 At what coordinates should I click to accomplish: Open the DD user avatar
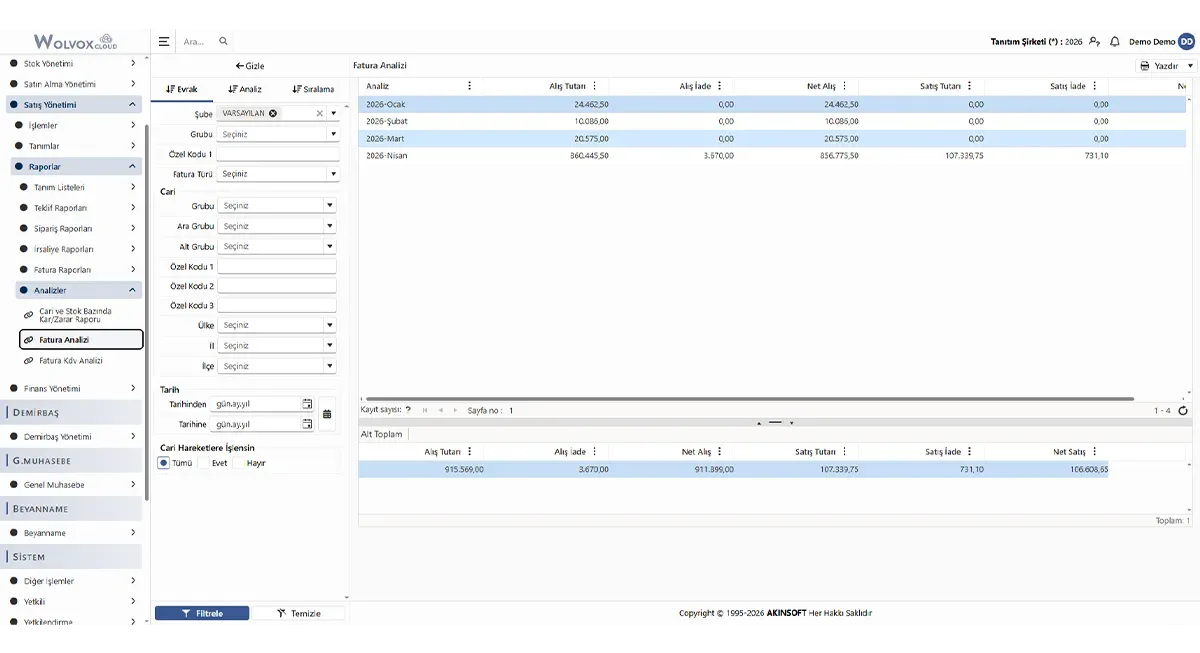[1186, 42]
